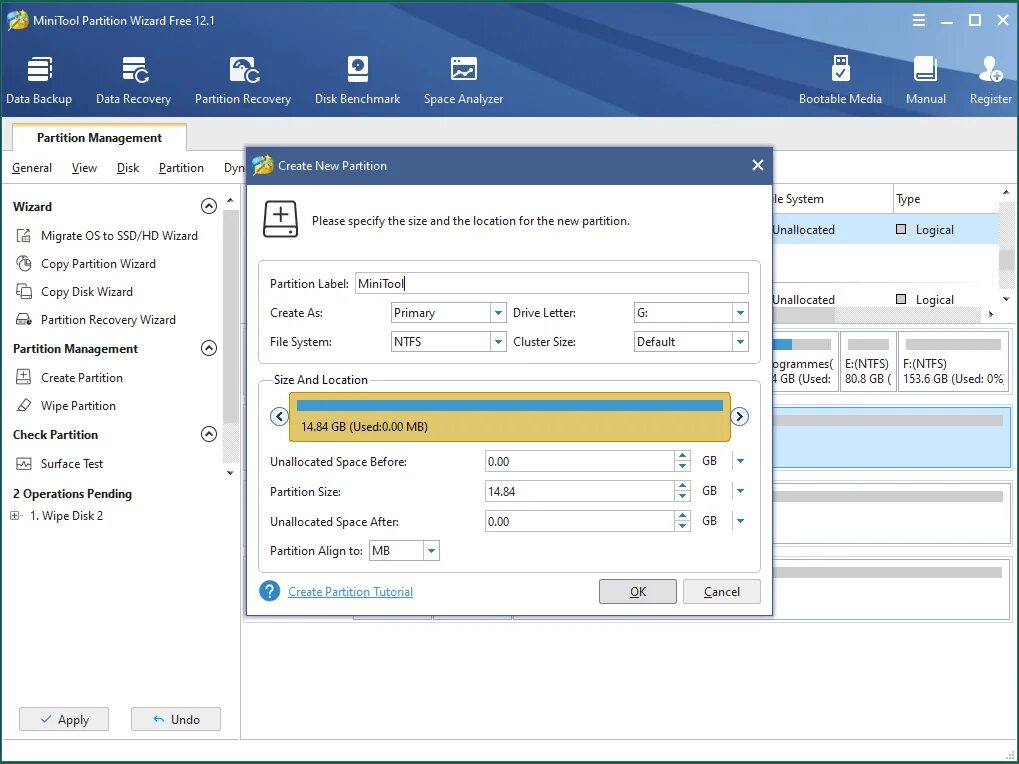
Task: Open the Data Backup tool
Action: coord(39,79)
